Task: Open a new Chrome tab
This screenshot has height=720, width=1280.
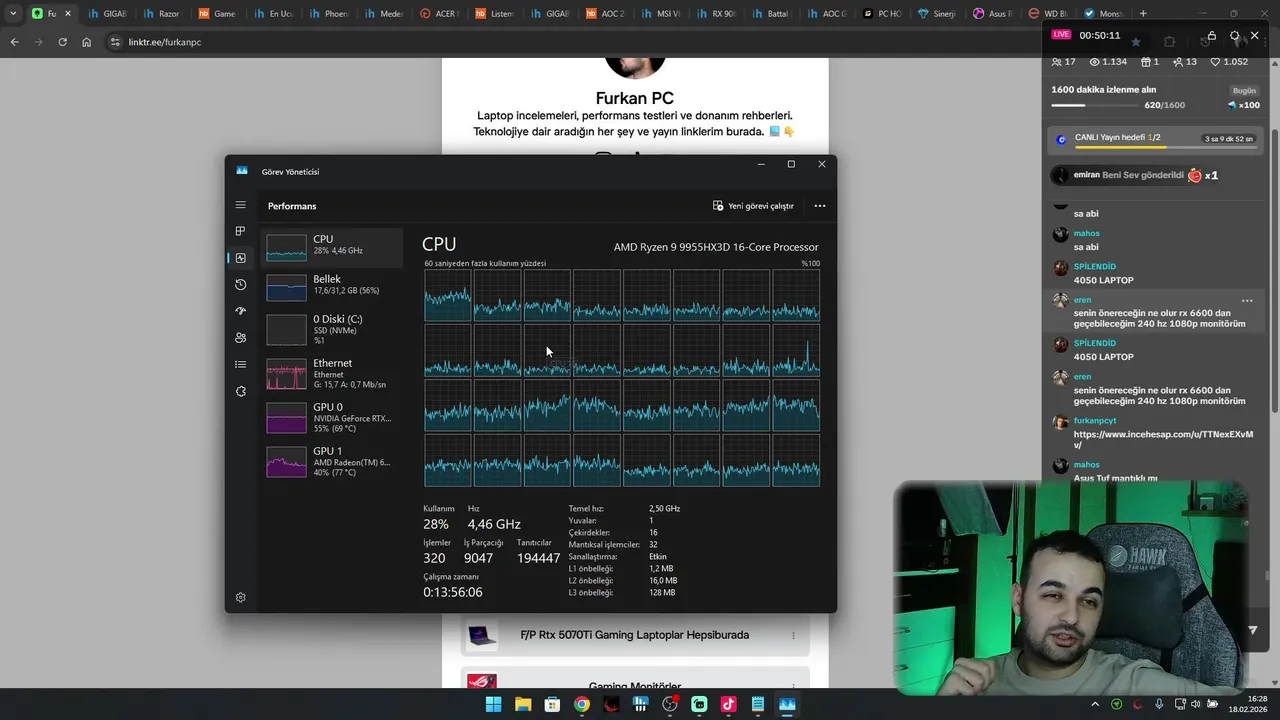Action: click(x=1143, y=14)
